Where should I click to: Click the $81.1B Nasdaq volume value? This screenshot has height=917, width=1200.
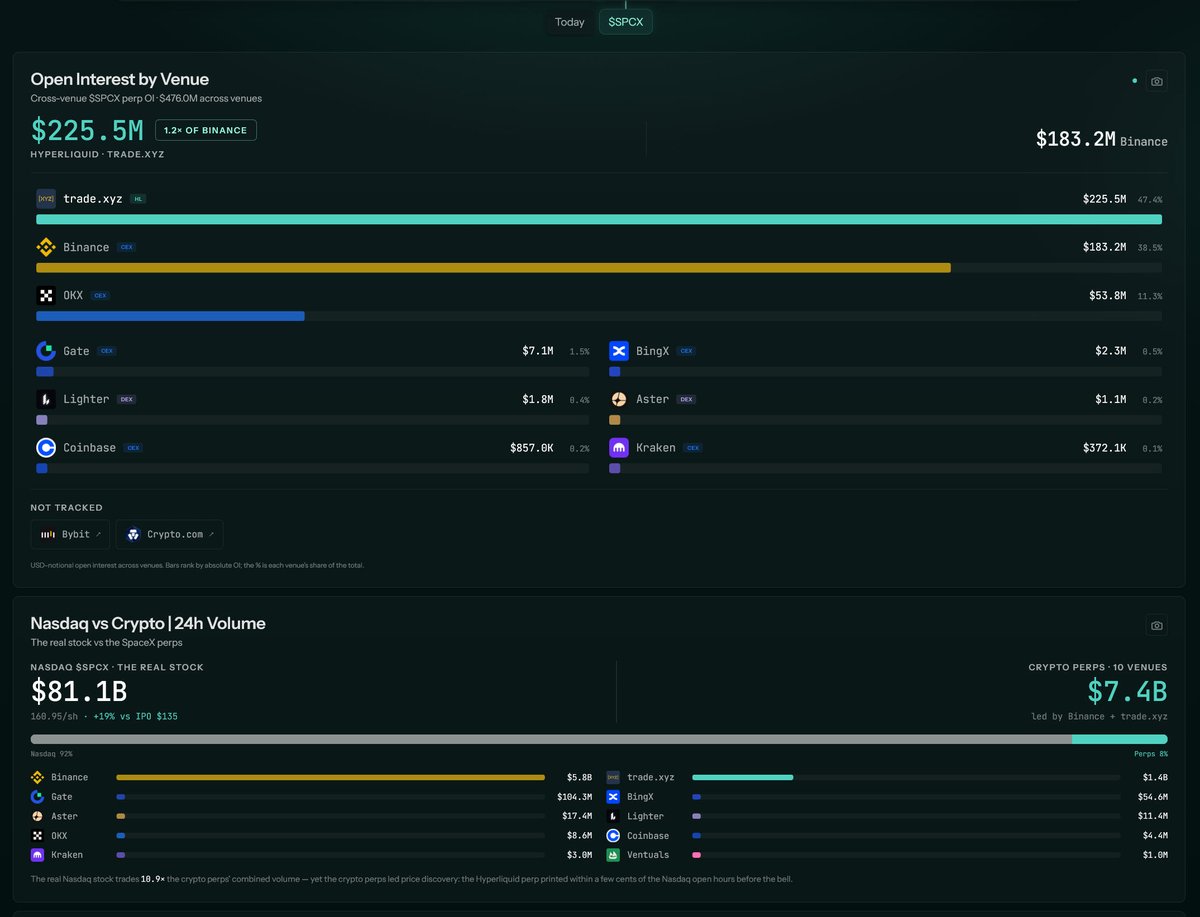(x=79, y=691)
